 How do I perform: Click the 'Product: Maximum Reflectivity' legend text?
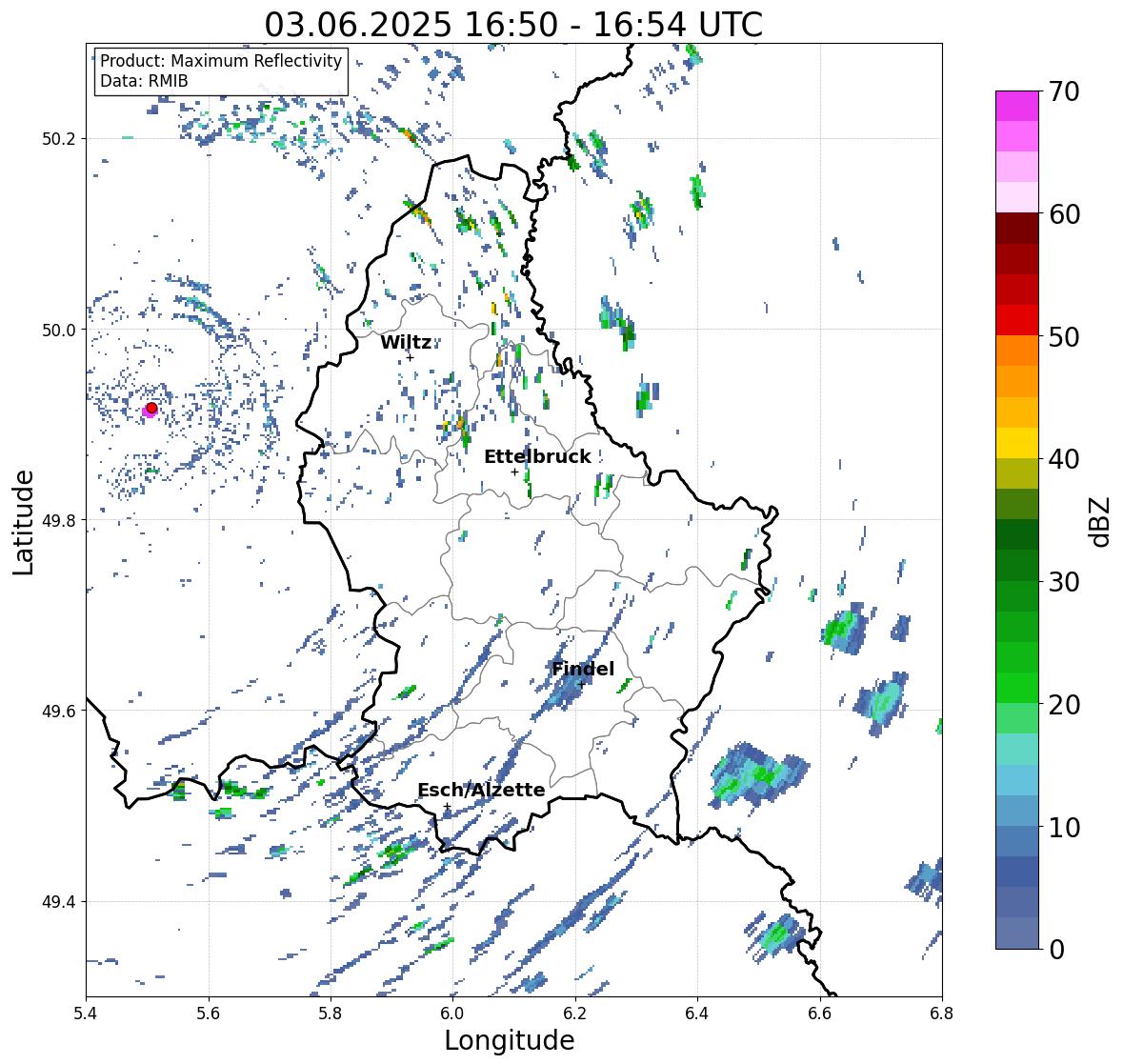(221, 61)
